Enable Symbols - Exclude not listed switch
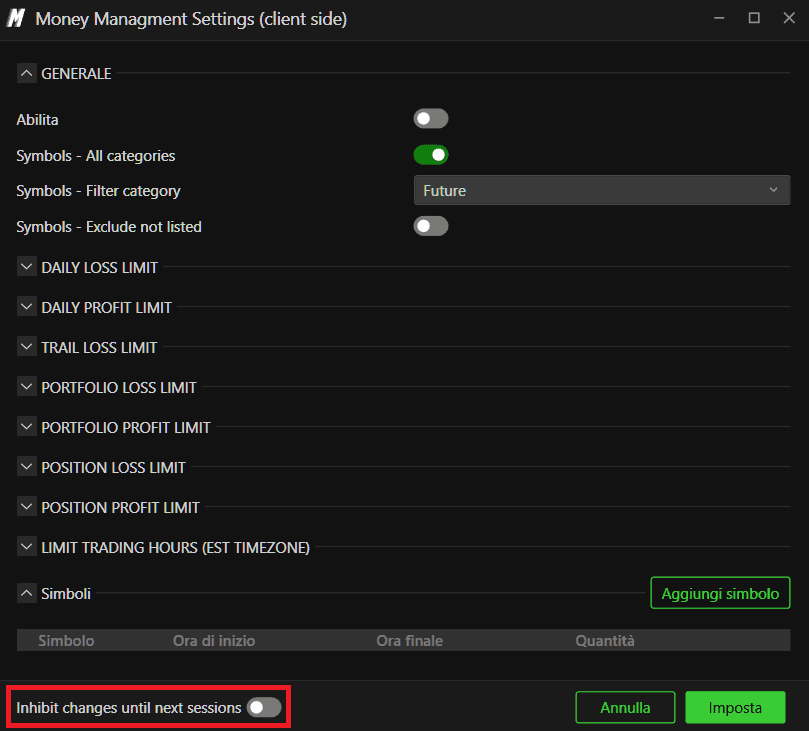Image resolution: width=809 pixels, height=731 pixels. pyautogui.click(x=431, y=226)
